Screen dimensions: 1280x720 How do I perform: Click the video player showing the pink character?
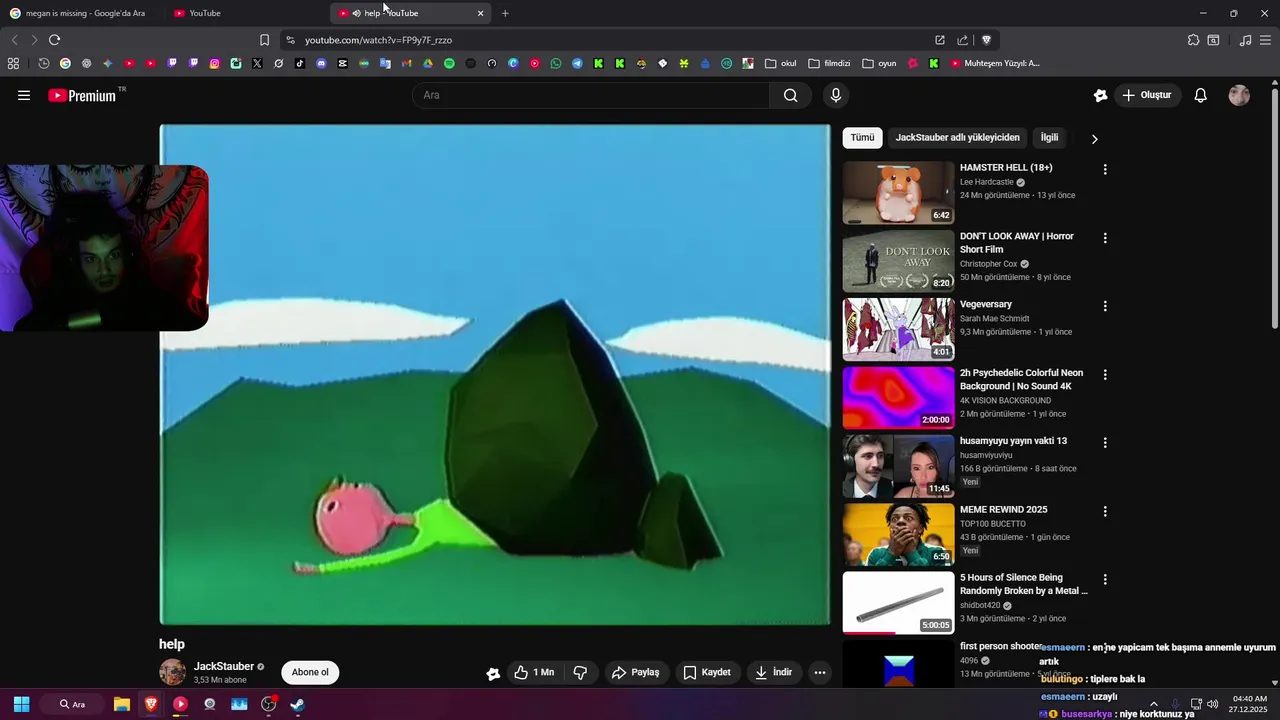click(x=495, y=375)
